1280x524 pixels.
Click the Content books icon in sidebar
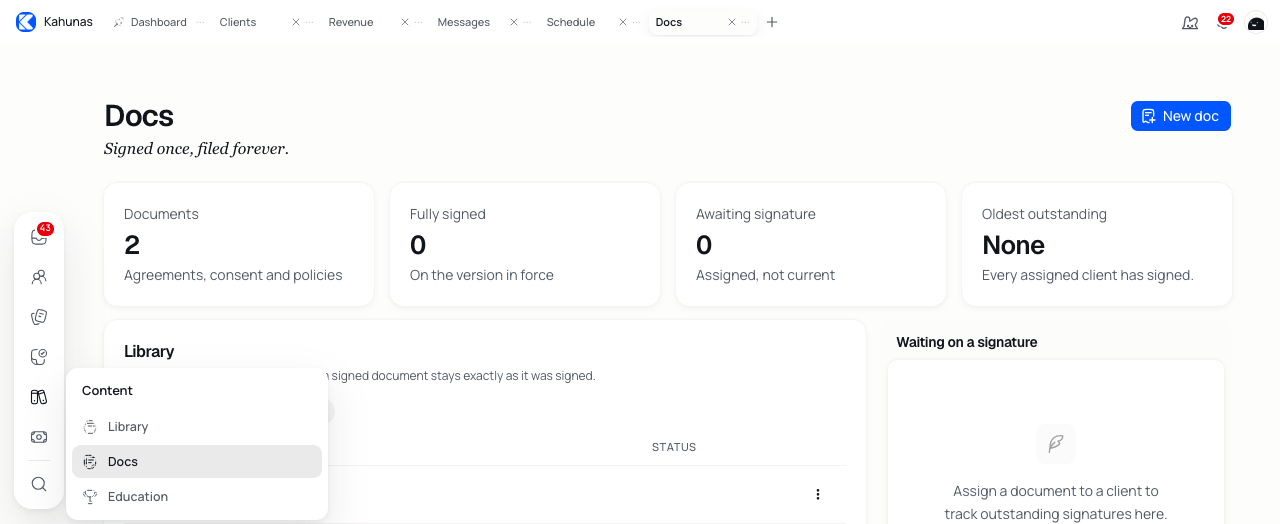point(39,397)
